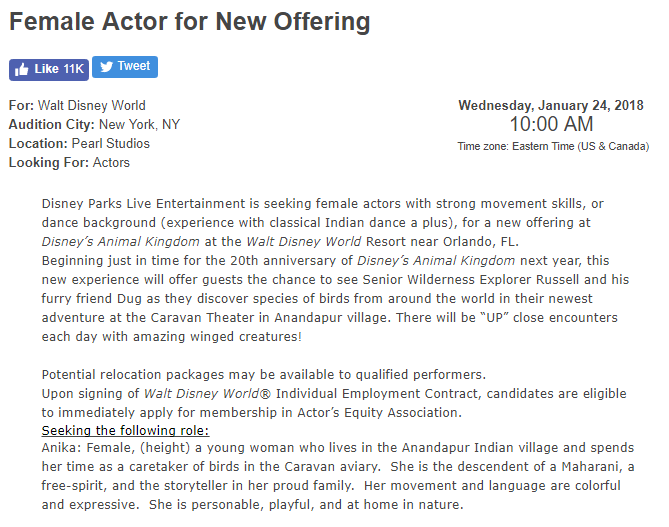Select the 'New York, NY' audition city text
This screenshot has height=527, width=669.
(139, 124)
